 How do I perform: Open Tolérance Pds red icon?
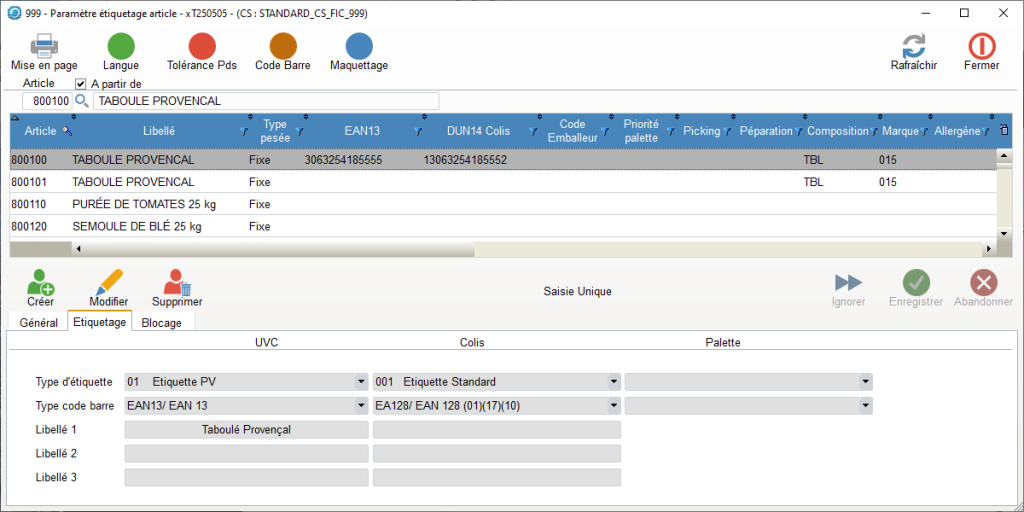(x=202, y=46)
